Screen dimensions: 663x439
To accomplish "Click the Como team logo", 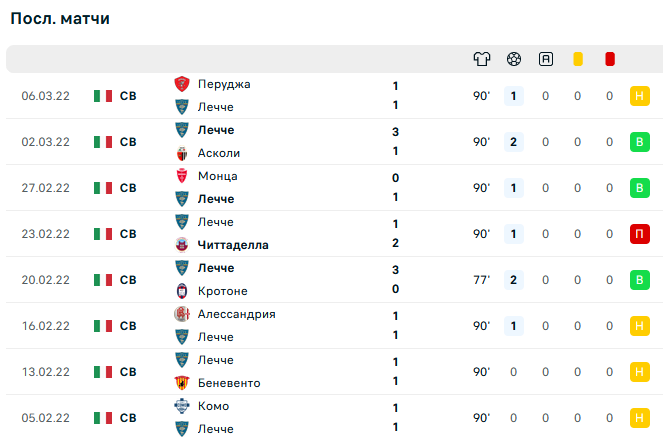I will coord(182,406).
